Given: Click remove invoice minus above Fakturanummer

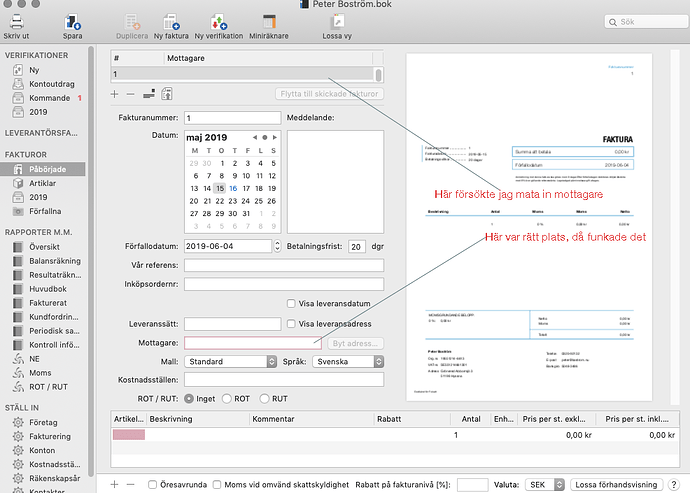Looking at the screenshot, I should coord(130,94).
